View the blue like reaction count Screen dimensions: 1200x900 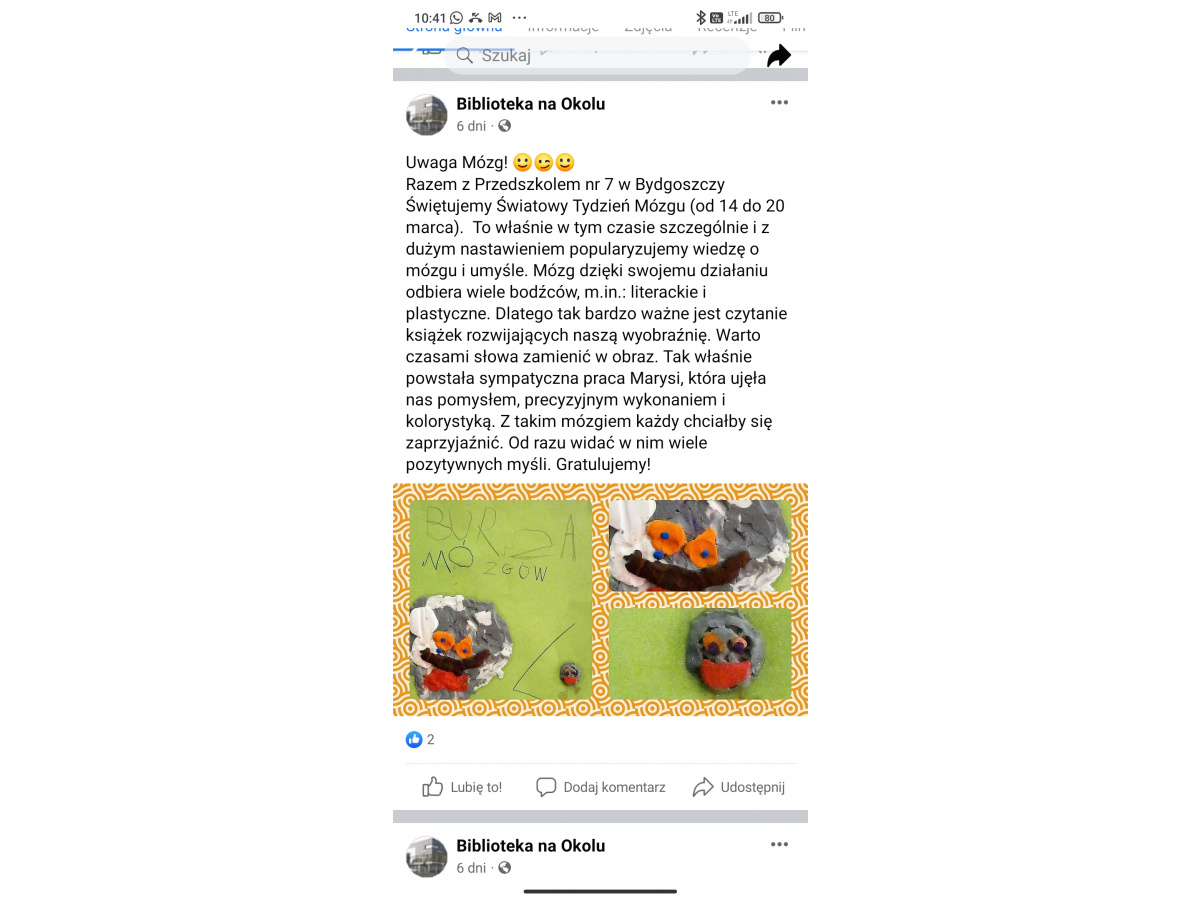pyautogui.click(x=420, y=740)
